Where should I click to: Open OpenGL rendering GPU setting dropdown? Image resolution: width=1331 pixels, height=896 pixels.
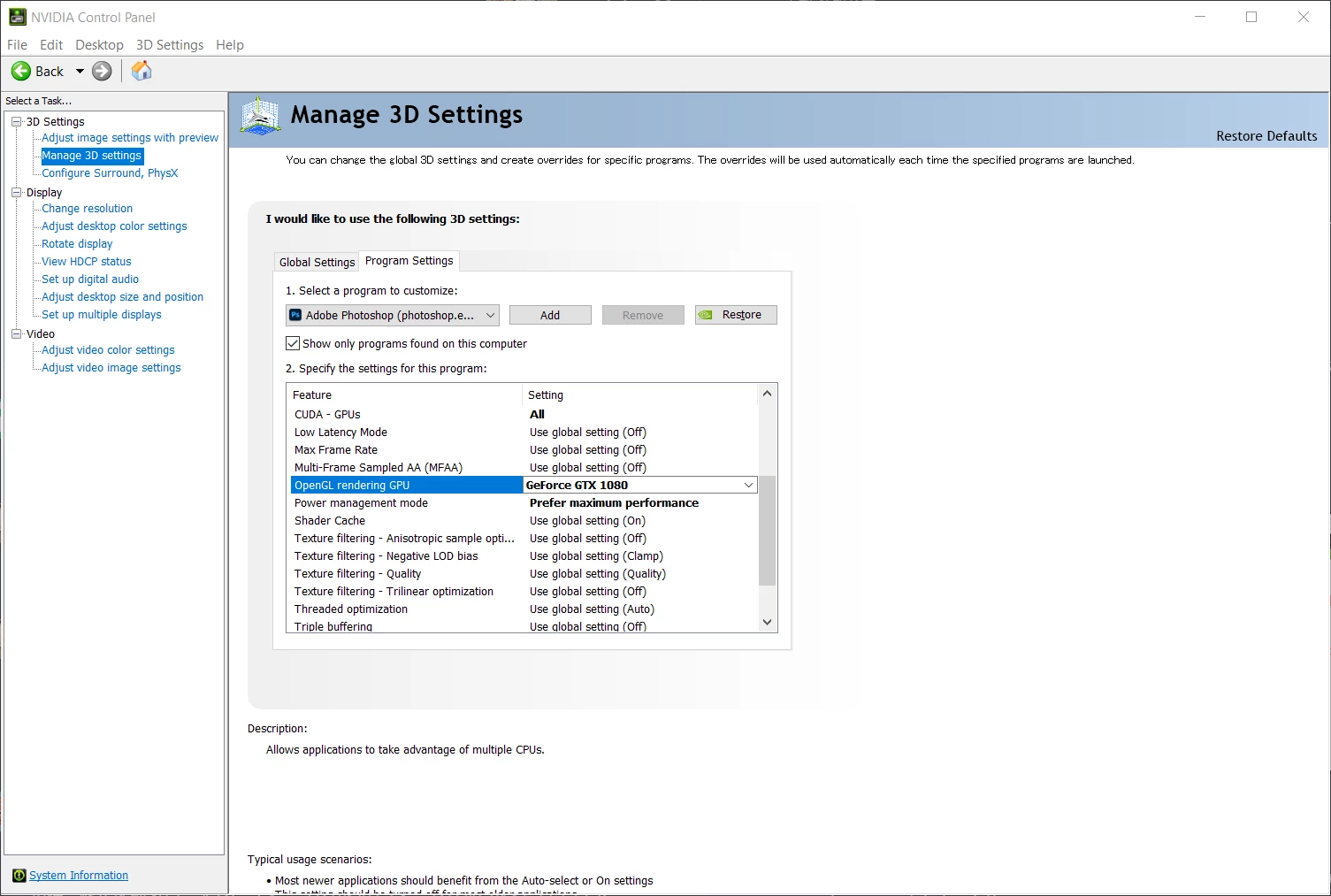pyautogui.click(x=748, y=485)
